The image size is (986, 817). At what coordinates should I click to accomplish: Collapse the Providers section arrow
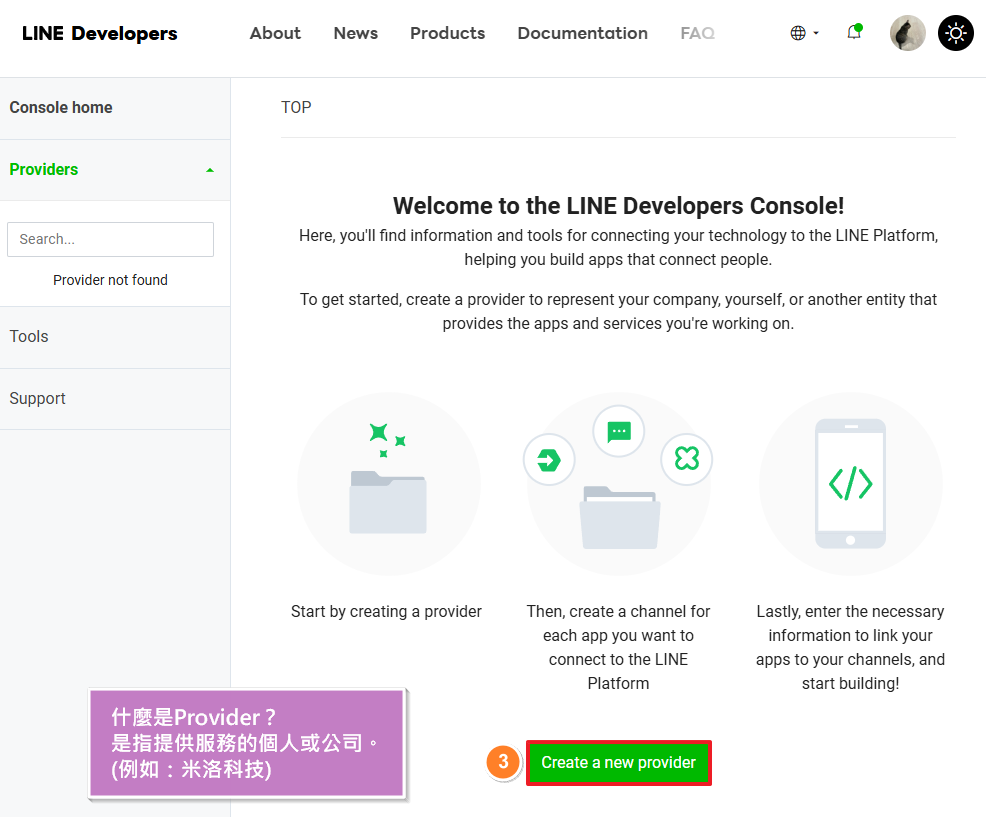209,170
